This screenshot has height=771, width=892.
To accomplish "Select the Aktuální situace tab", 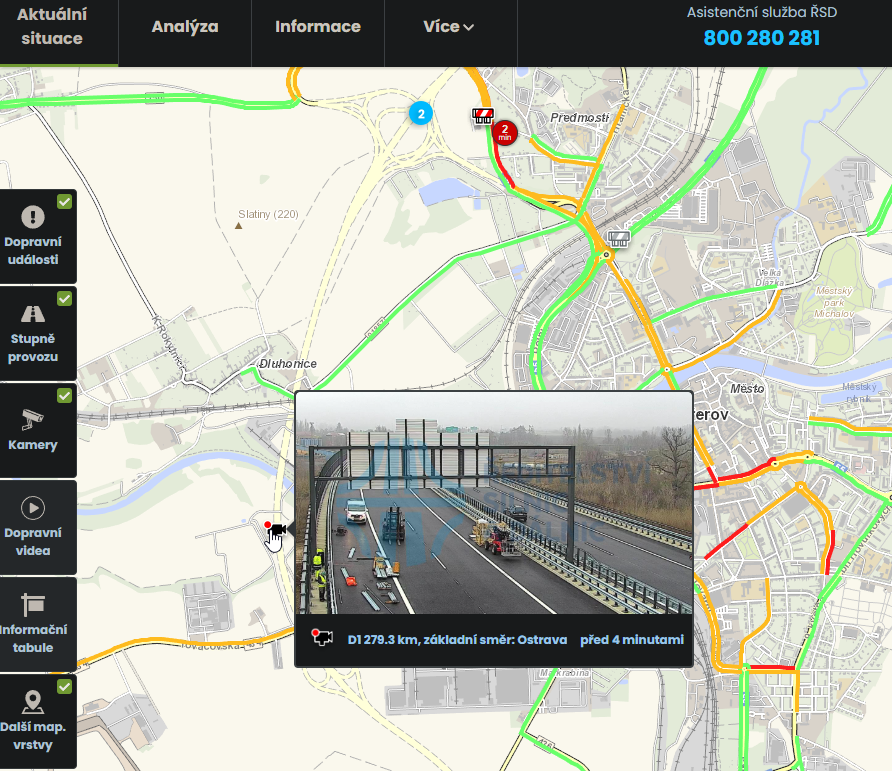I will tap(51, 27).
